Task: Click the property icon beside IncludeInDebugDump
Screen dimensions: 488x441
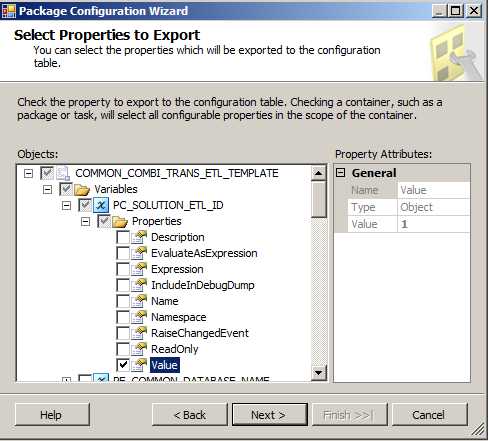Action: click(x=139, y=285)
